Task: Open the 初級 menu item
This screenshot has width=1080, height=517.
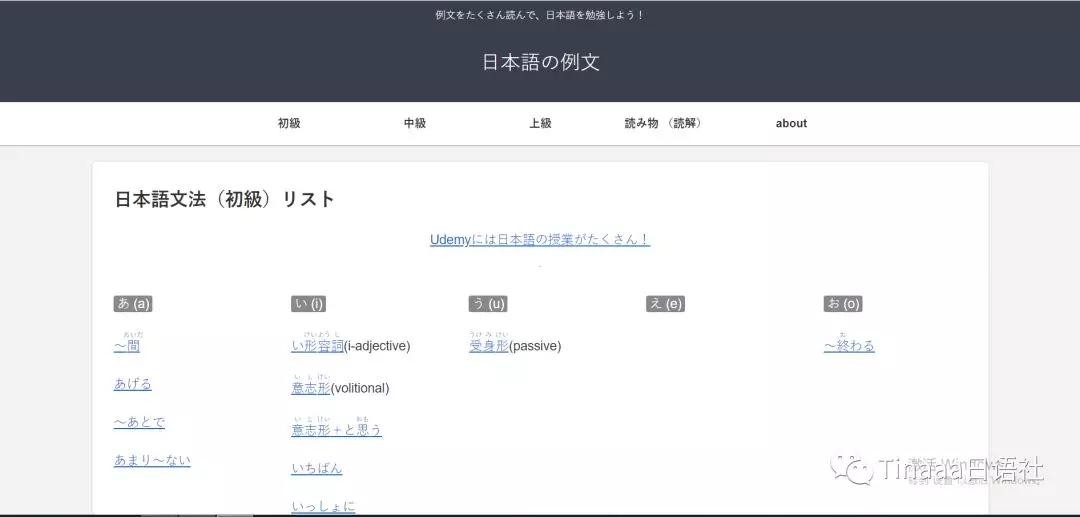Action: click(289, 123)
